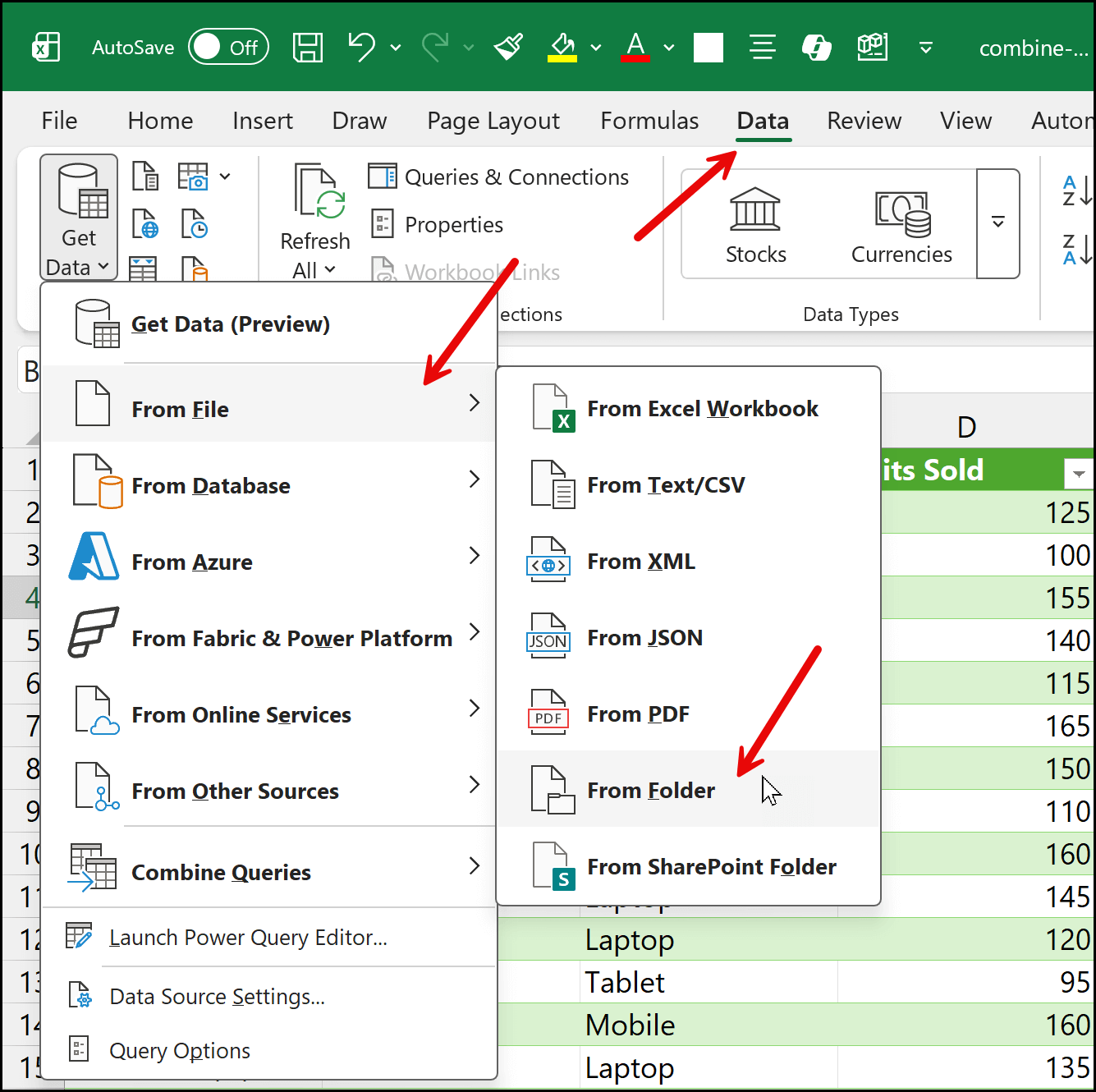The image size is (1096, 1092).
Task: Click the Undo arrow icon
Action: (x=361, y=48)
